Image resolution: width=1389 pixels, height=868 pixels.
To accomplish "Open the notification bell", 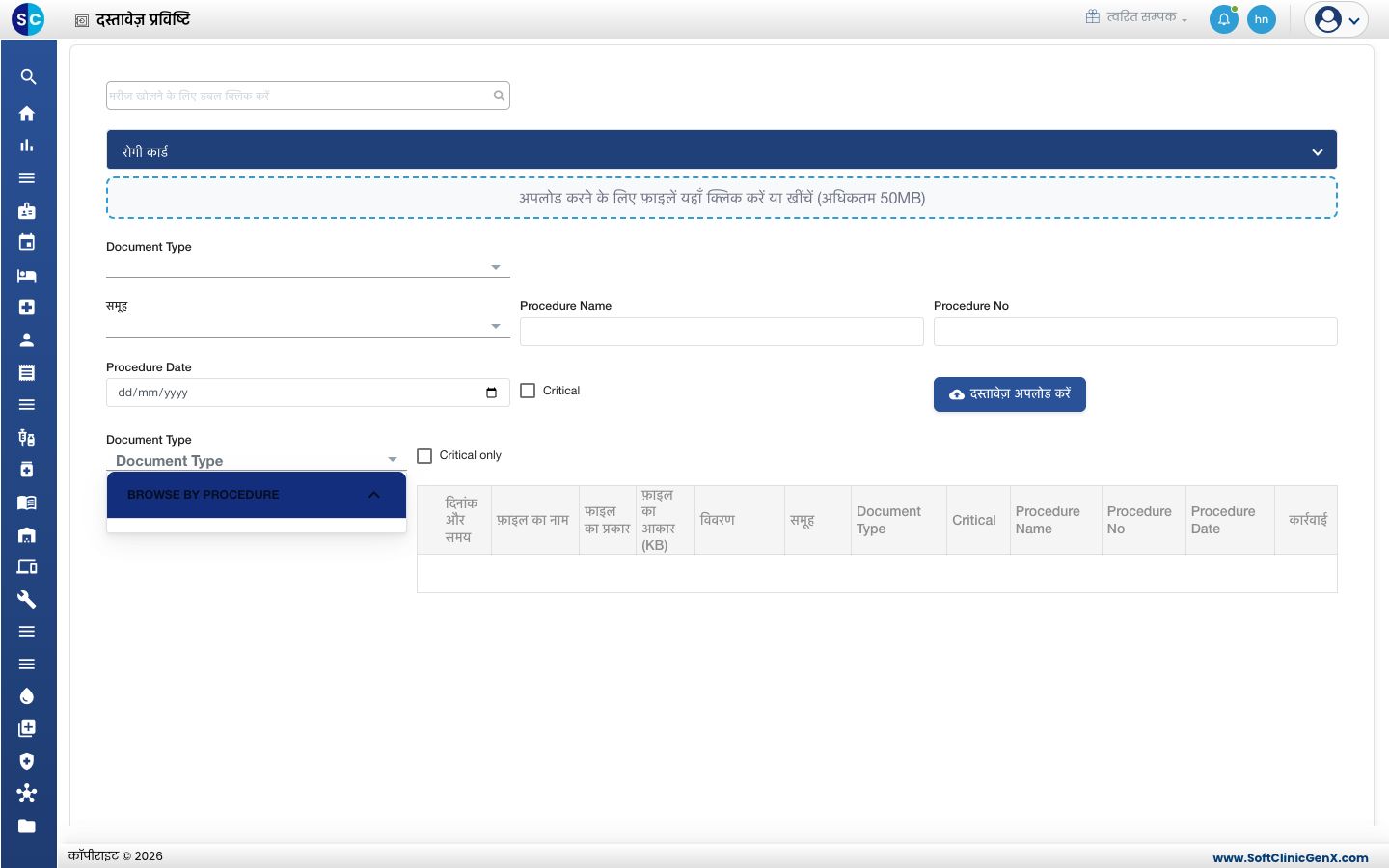I will (1224, 19).
